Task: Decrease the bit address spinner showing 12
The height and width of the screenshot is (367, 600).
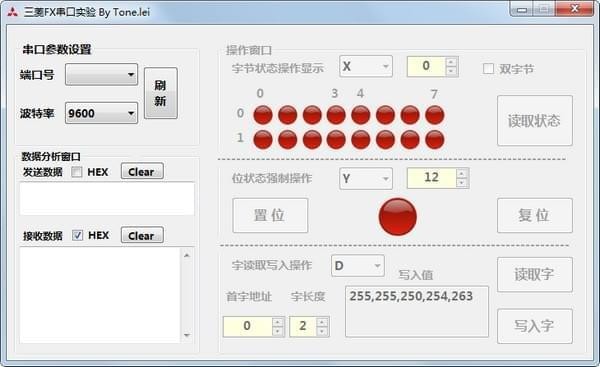Action: pos(462,183)
